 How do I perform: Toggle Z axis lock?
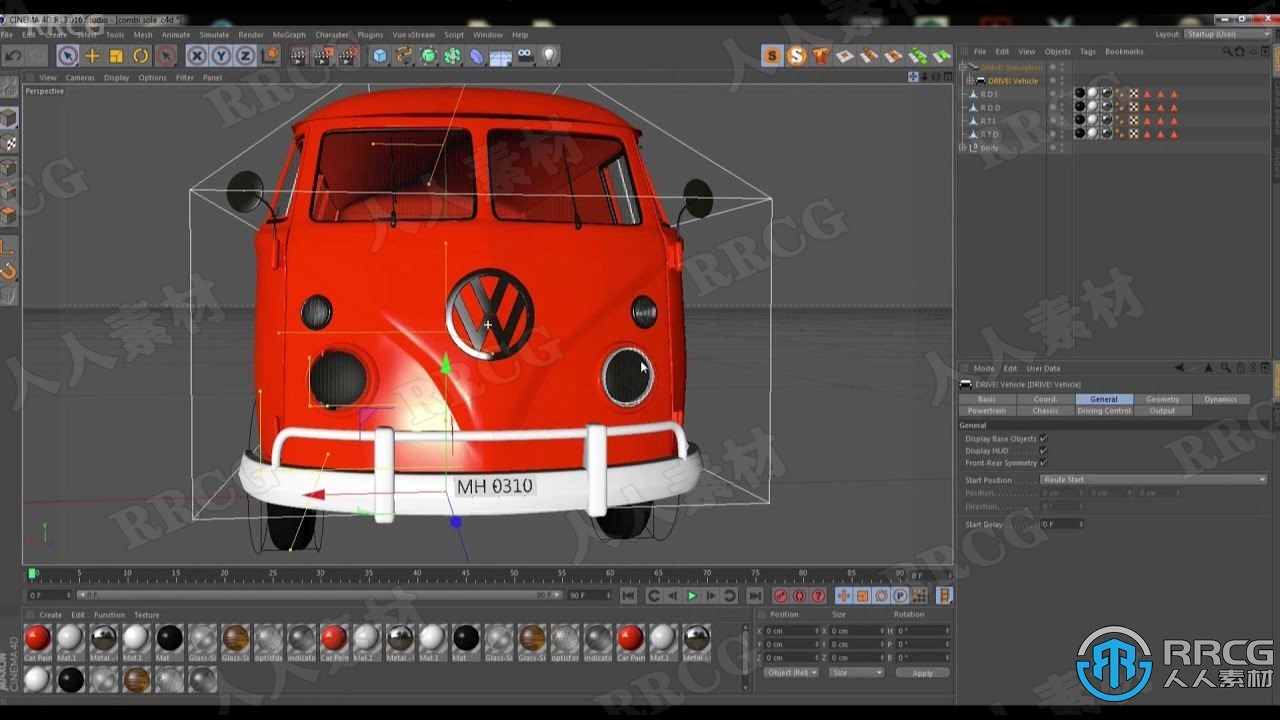point(245,56)
